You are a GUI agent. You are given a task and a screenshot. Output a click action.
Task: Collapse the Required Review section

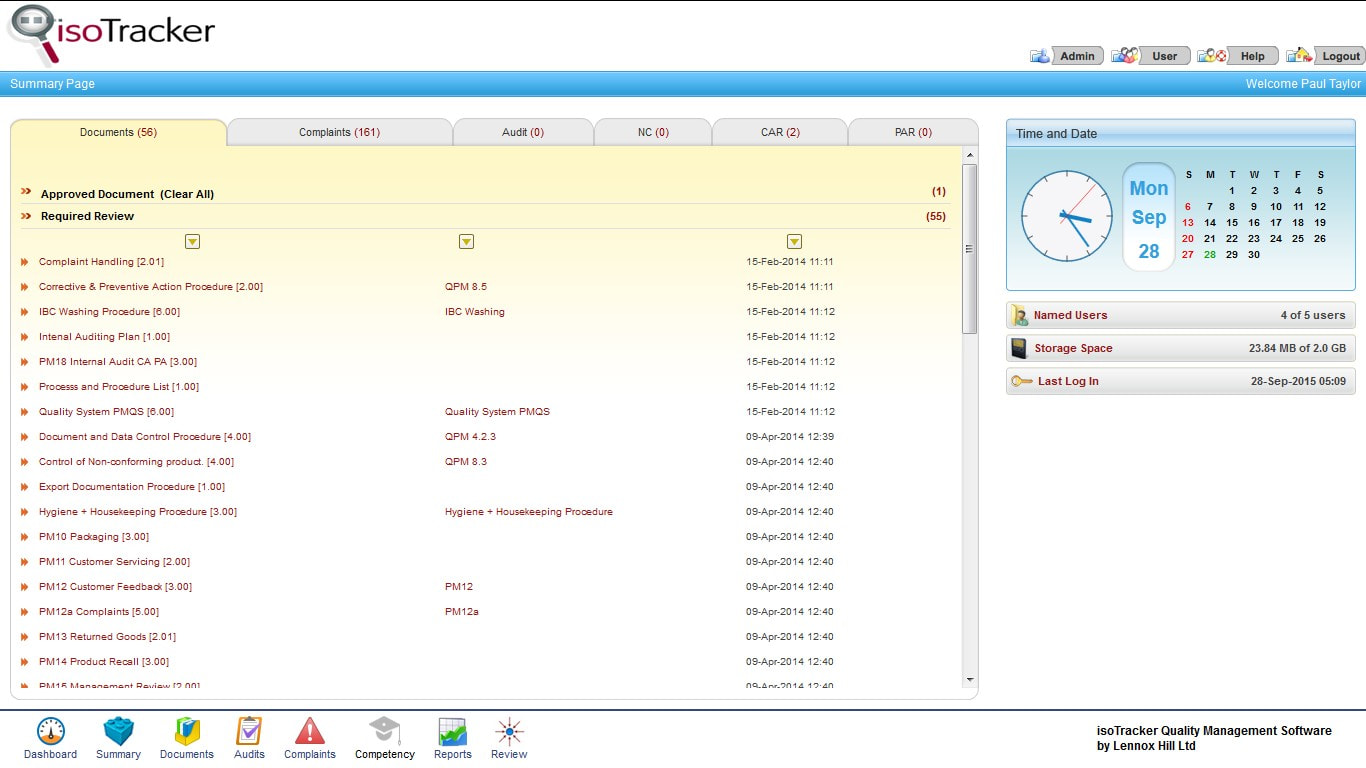(26, 215)
